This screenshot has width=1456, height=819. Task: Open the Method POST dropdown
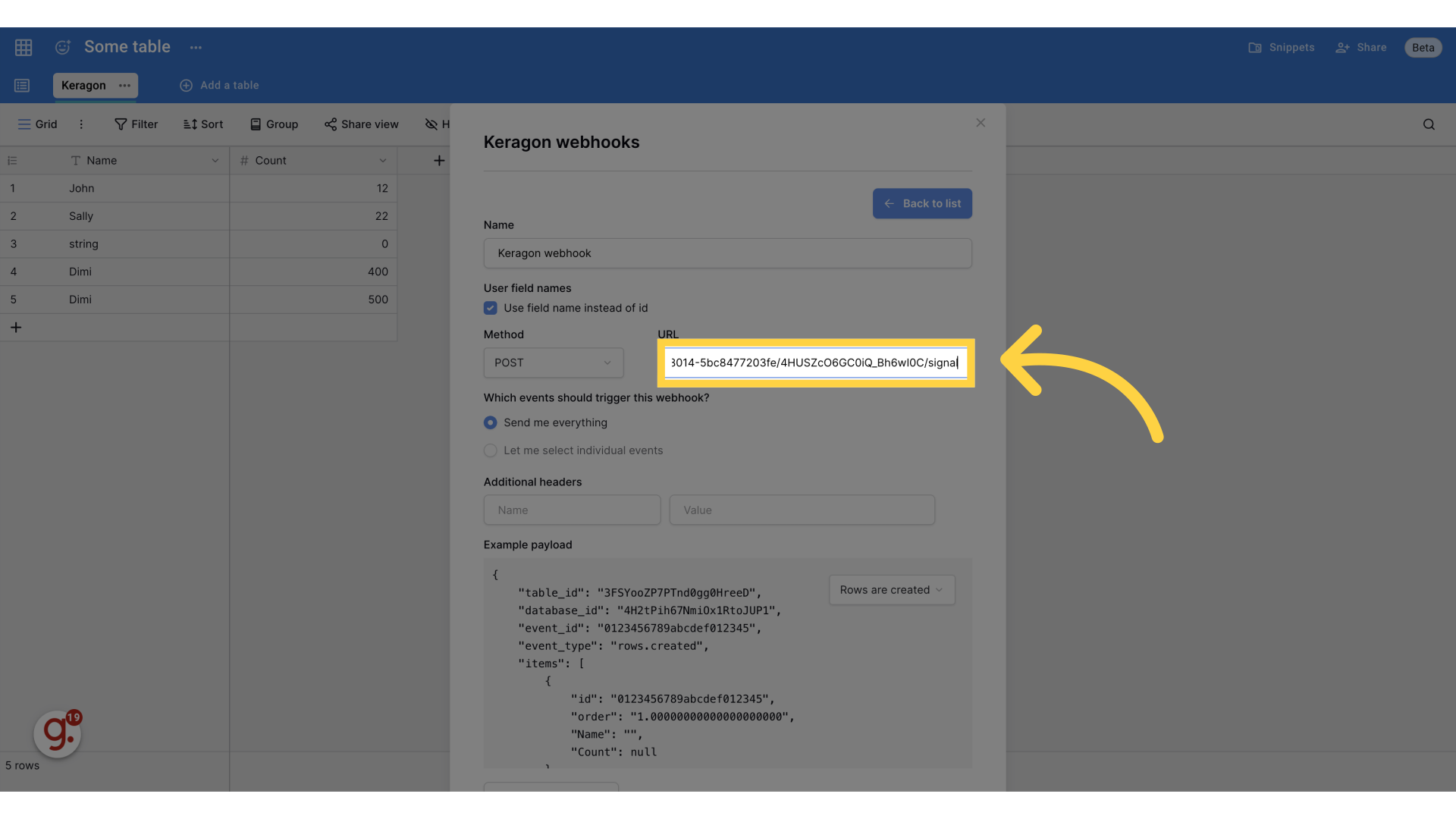click(x=554, y=362)
